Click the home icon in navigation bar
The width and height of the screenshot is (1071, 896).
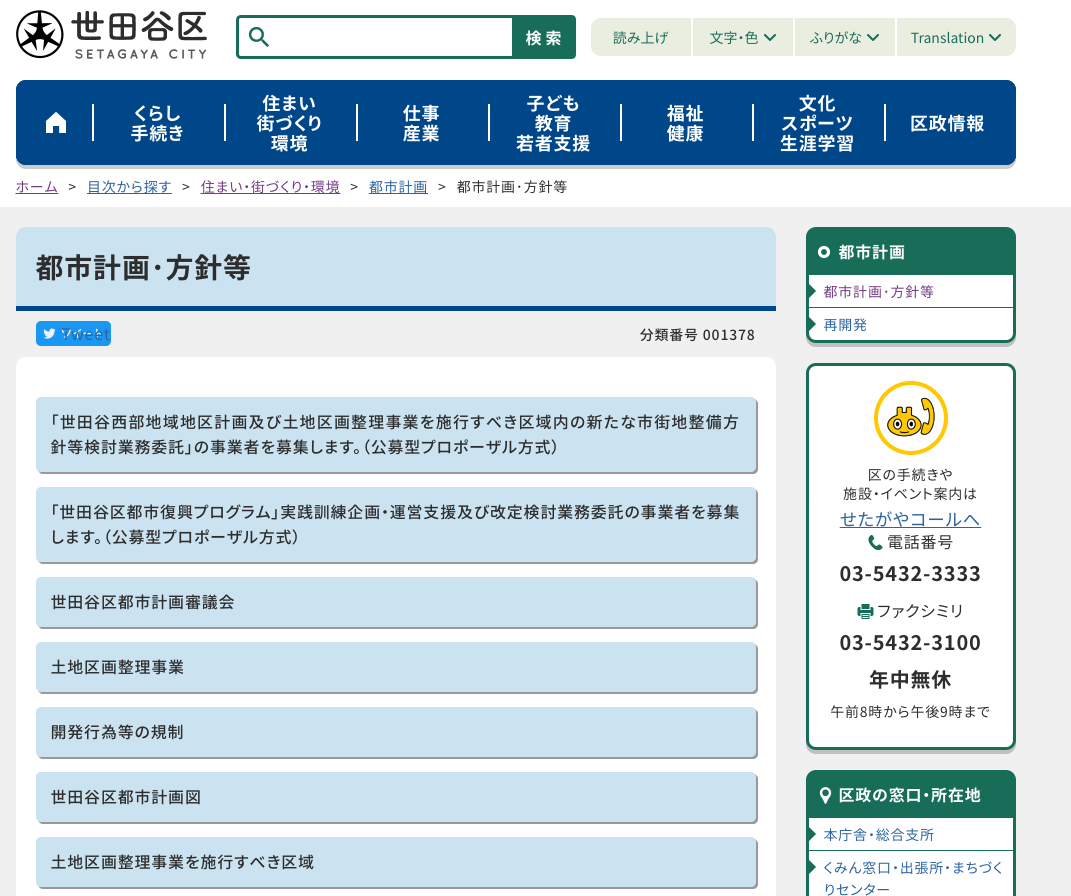[x=56, y=123]
